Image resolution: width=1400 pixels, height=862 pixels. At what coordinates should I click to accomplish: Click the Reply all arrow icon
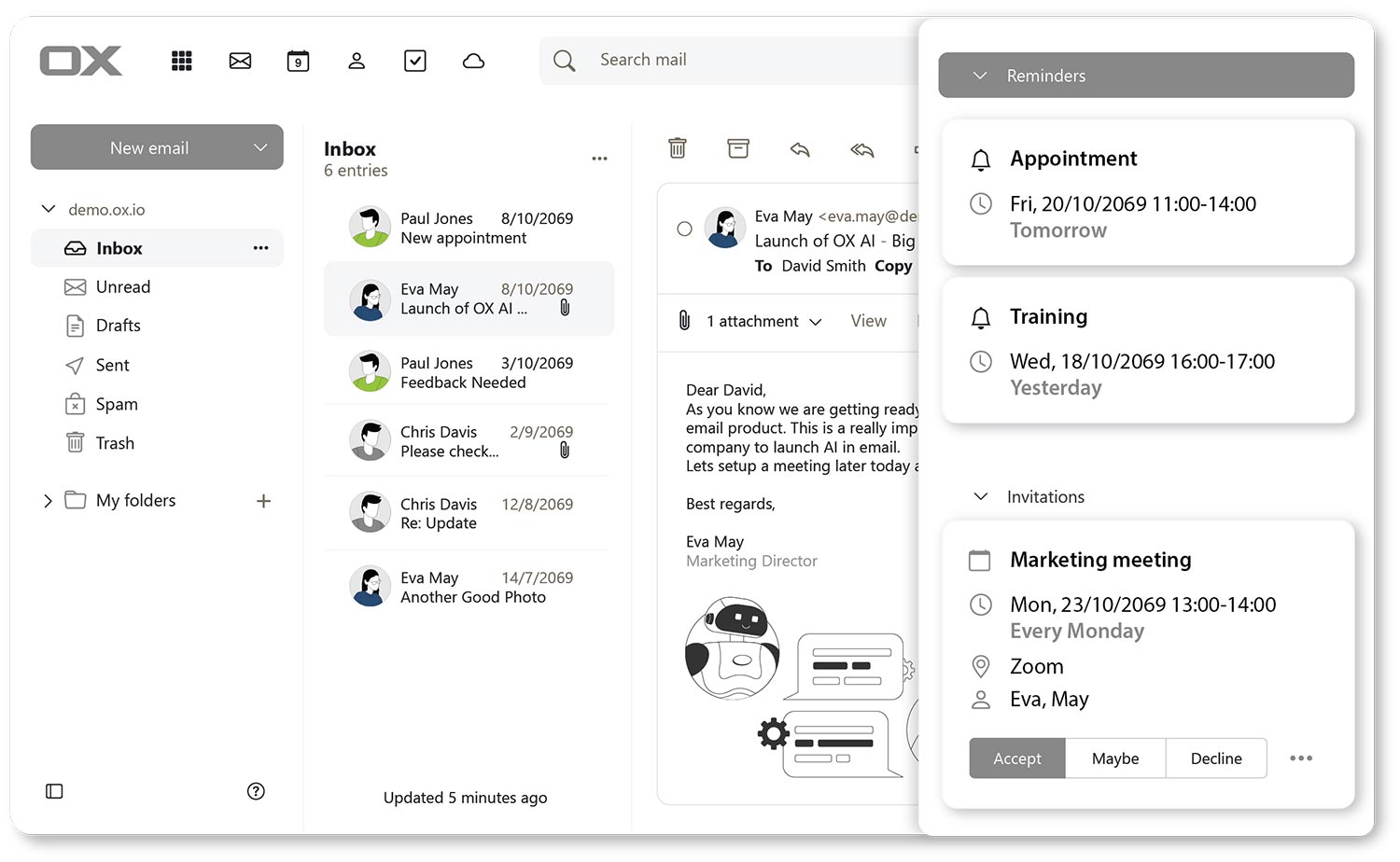pos(862,149)
